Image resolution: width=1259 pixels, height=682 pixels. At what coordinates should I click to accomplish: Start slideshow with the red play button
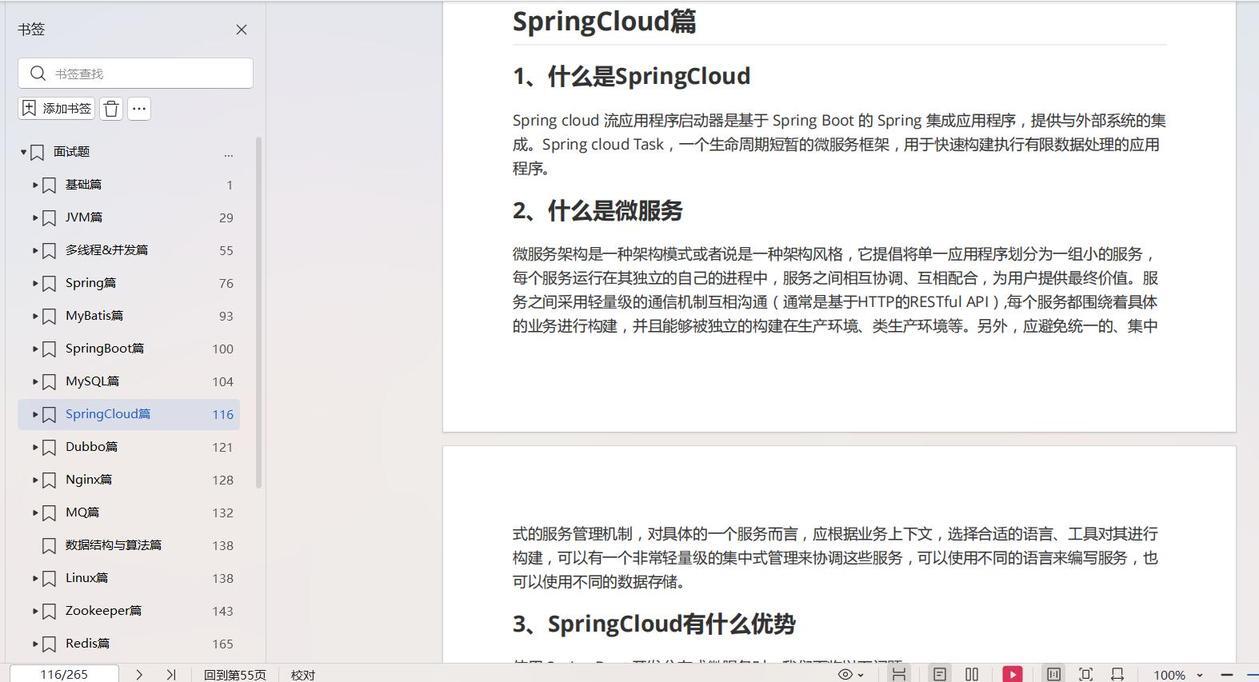(x=1013, y=674)
